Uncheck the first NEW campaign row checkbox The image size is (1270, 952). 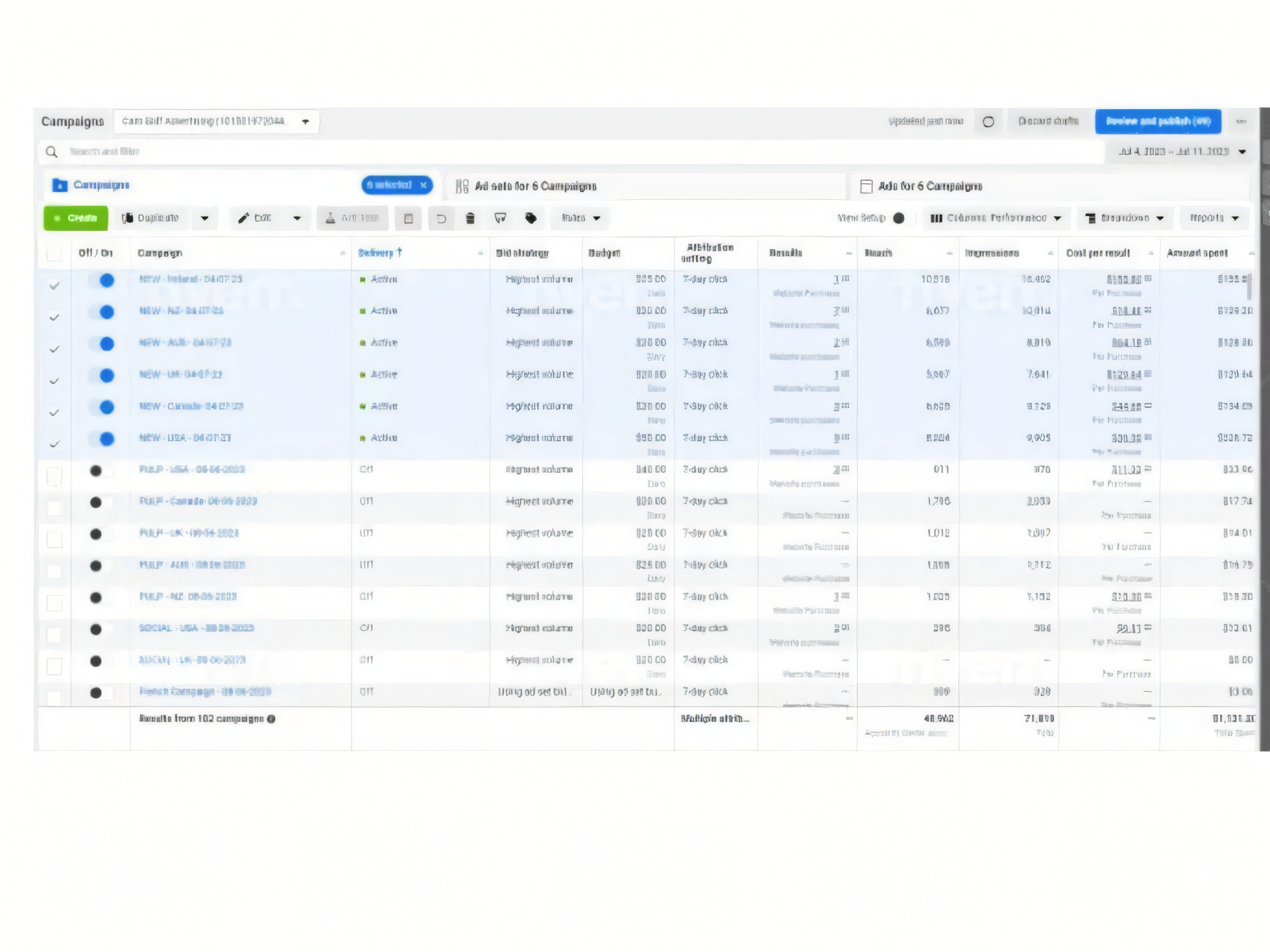pos(55,286)
